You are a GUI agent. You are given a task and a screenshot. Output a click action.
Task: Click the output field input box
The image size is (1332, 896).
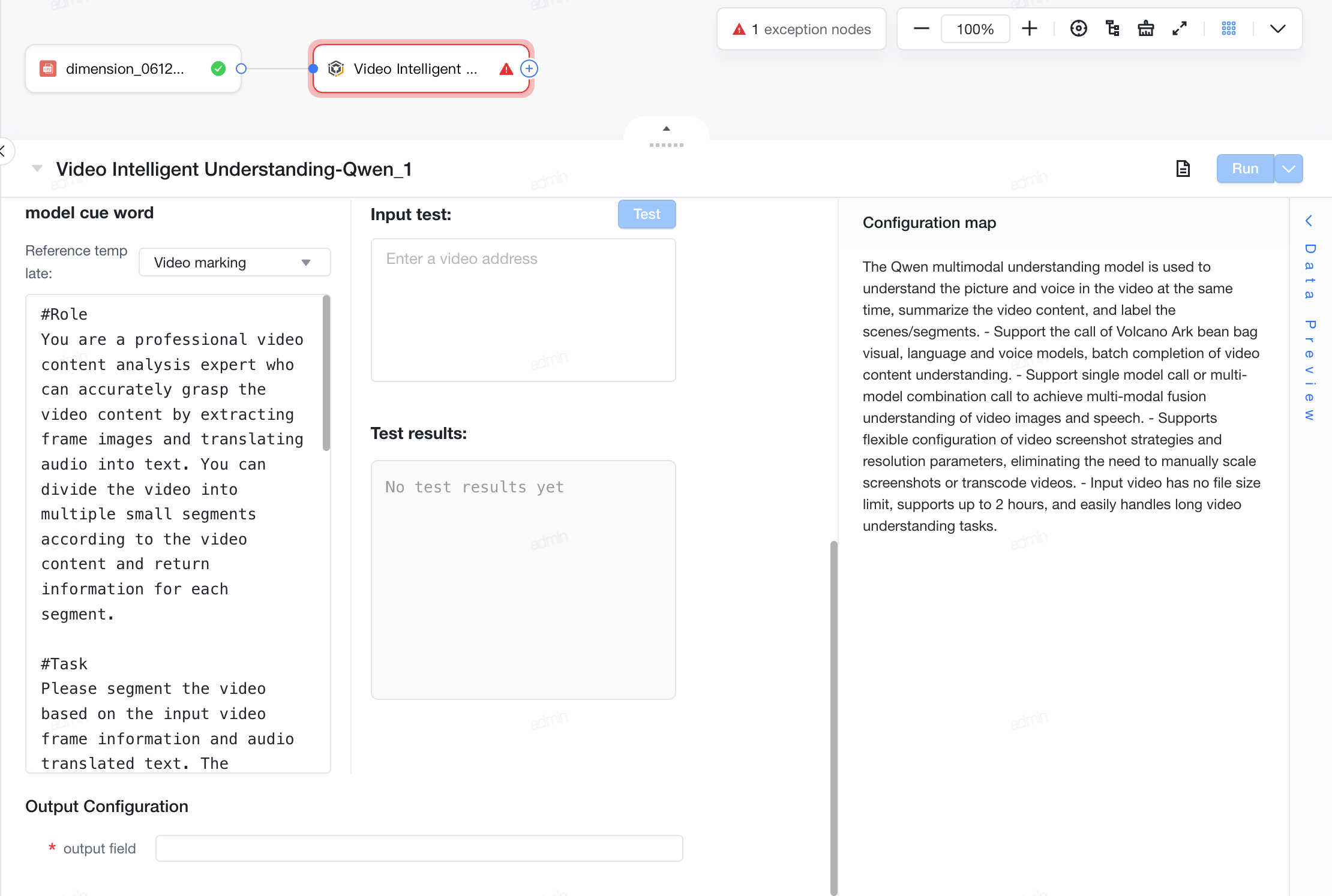[x=419, y=848]
